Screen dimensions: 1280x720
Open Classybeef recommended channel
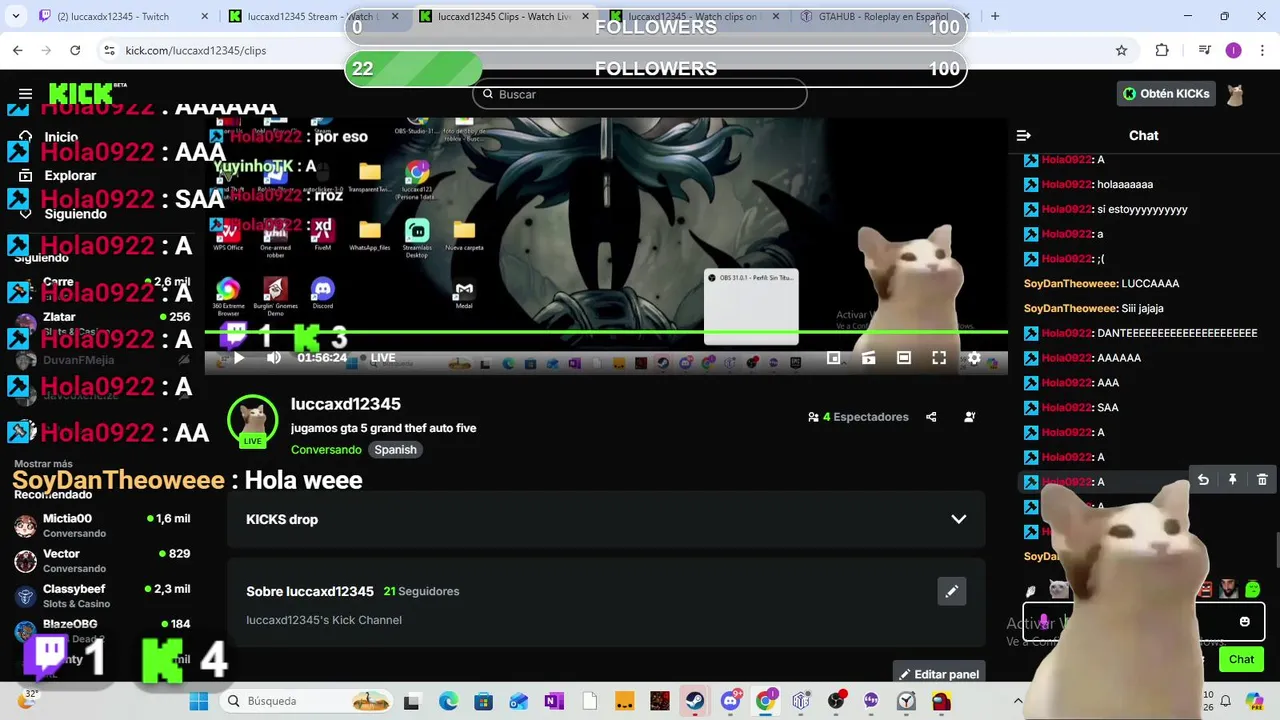[x=102, y=596]
